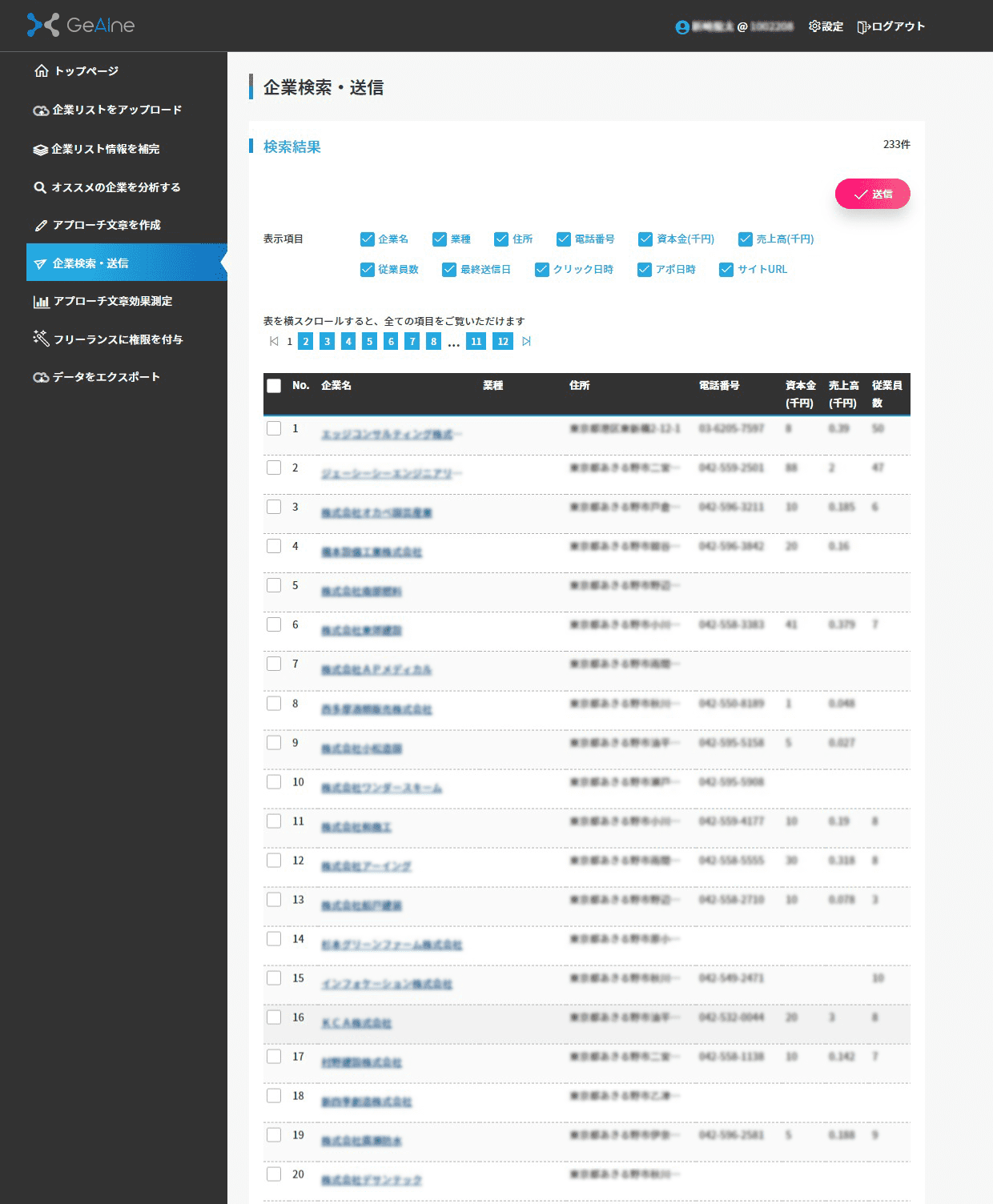Viewport: 993px width, 1204px height.
Task: Select the checkbox for row No. 1
Action: click(x=274, y=428)
